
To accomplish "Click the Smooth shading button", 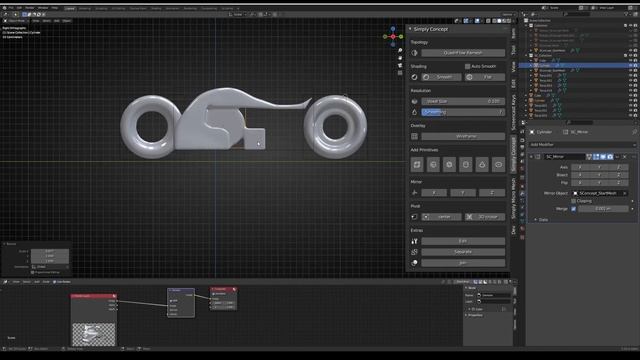I will pyautogui.click(x=441, y=77).
